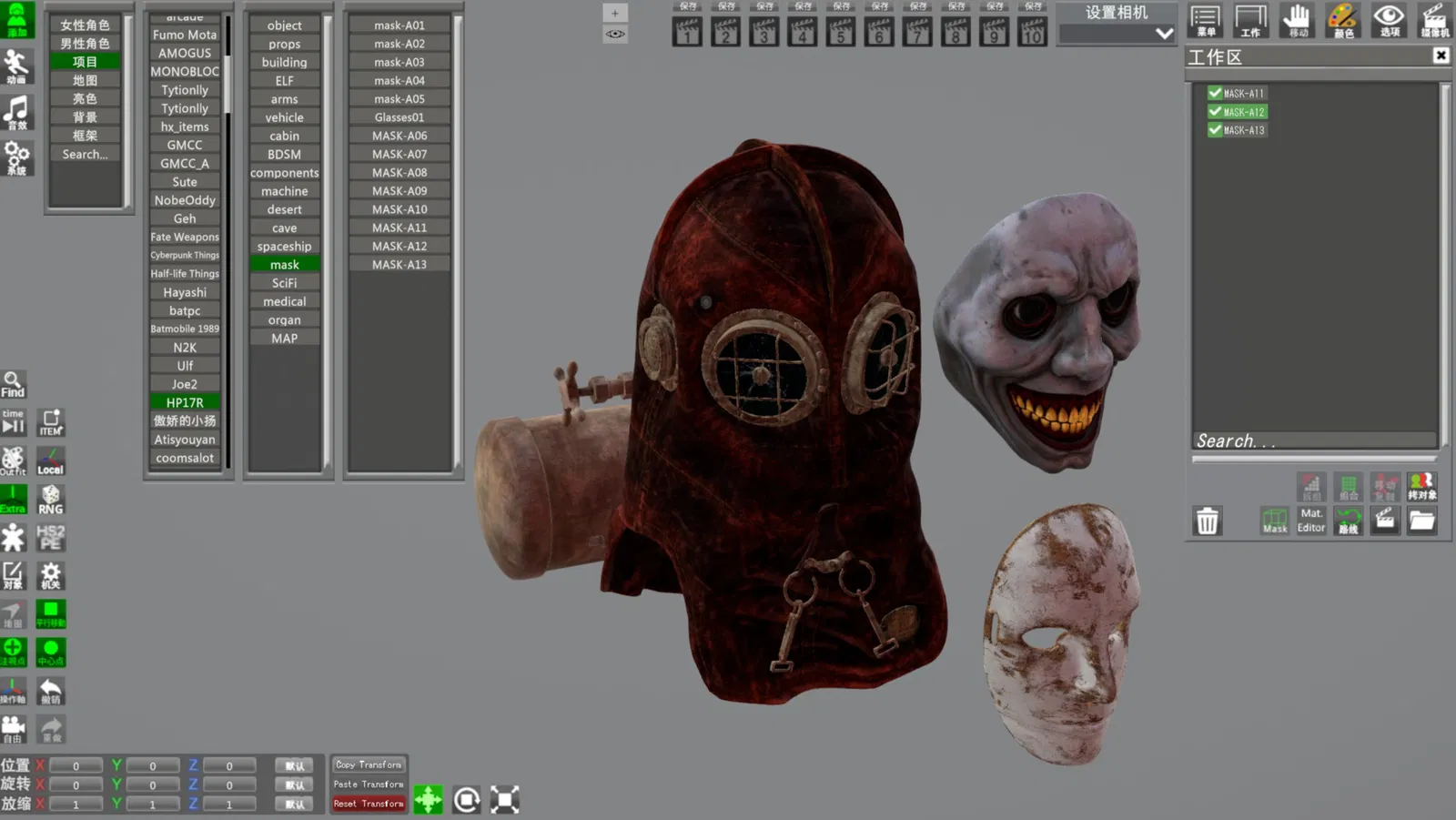The image size is (1456, 820).
Task: Click the 位置 X value field
Action: pyautogui.click(x=76, y=765)
